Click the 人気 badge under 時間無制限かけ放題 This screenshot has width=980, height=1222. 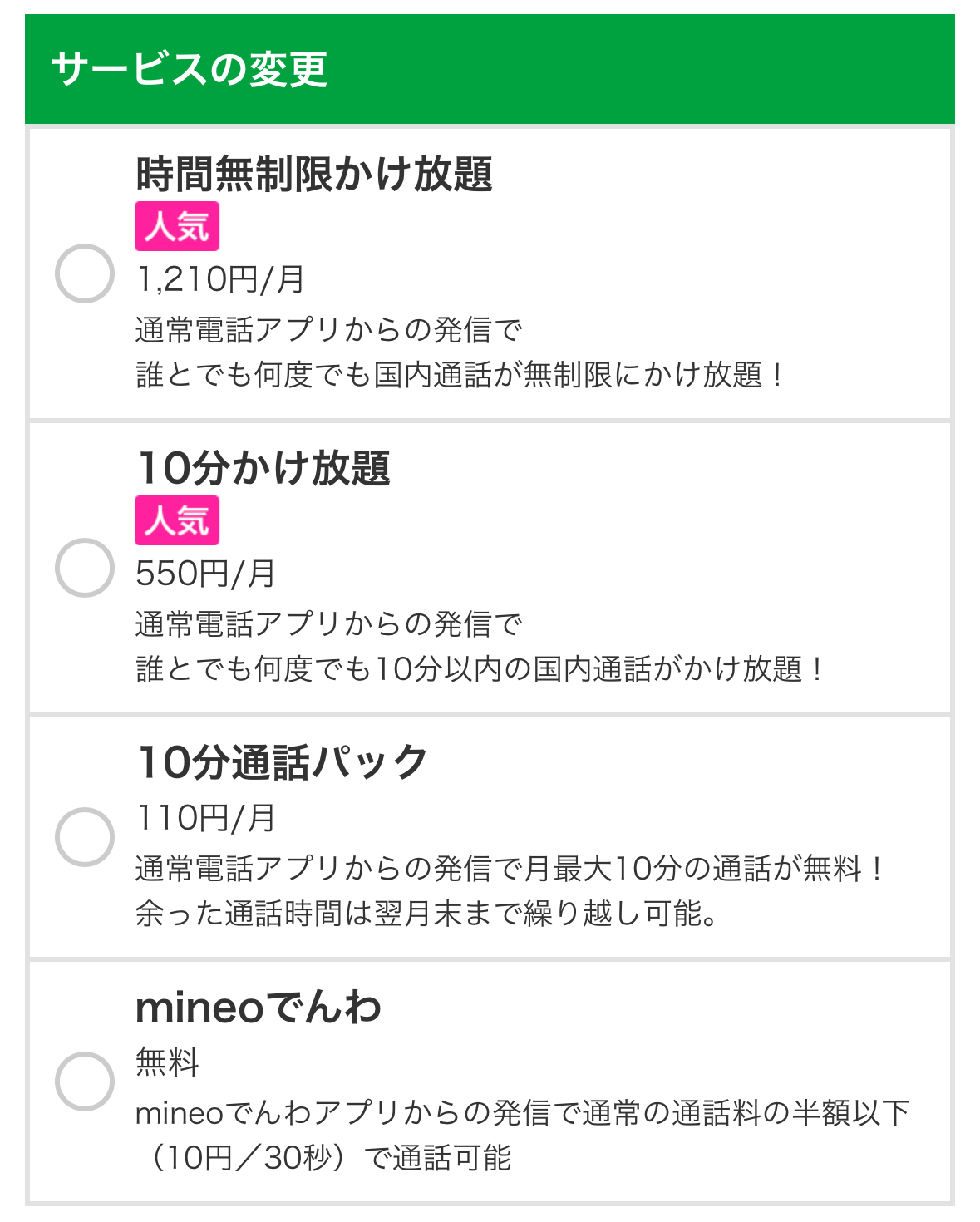[177, 226]
